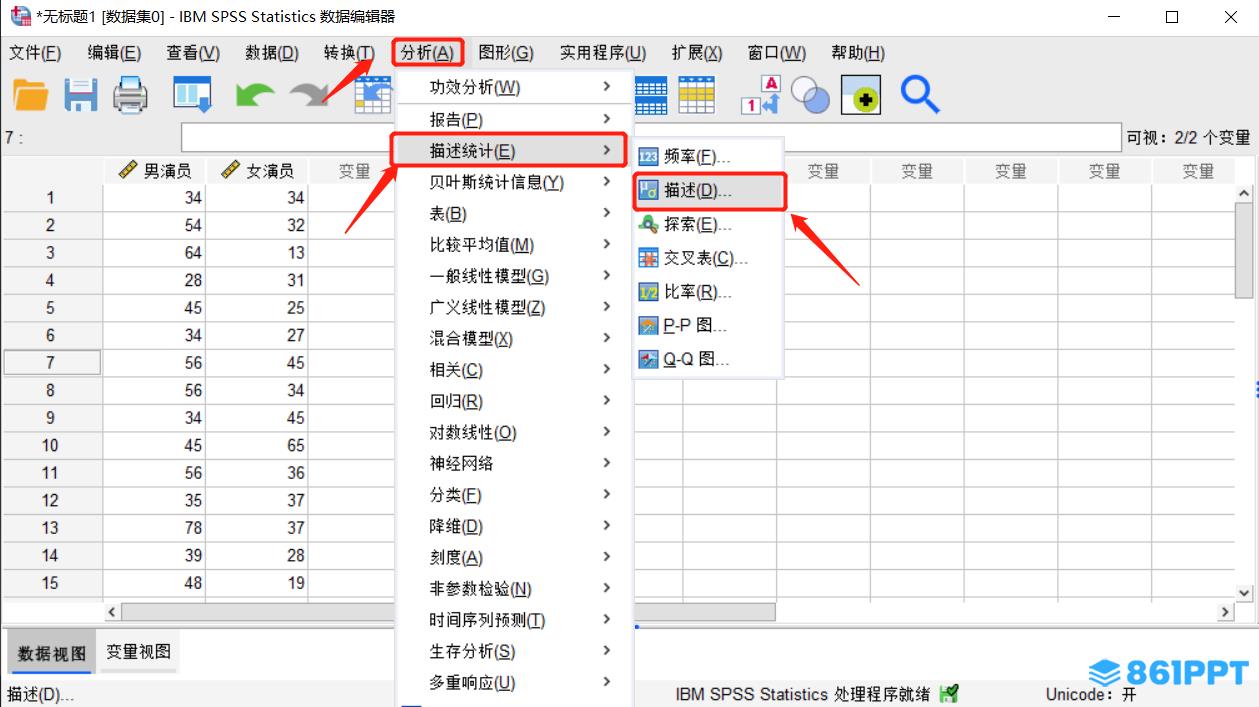Select row 7 header

[x=51, y=363]
